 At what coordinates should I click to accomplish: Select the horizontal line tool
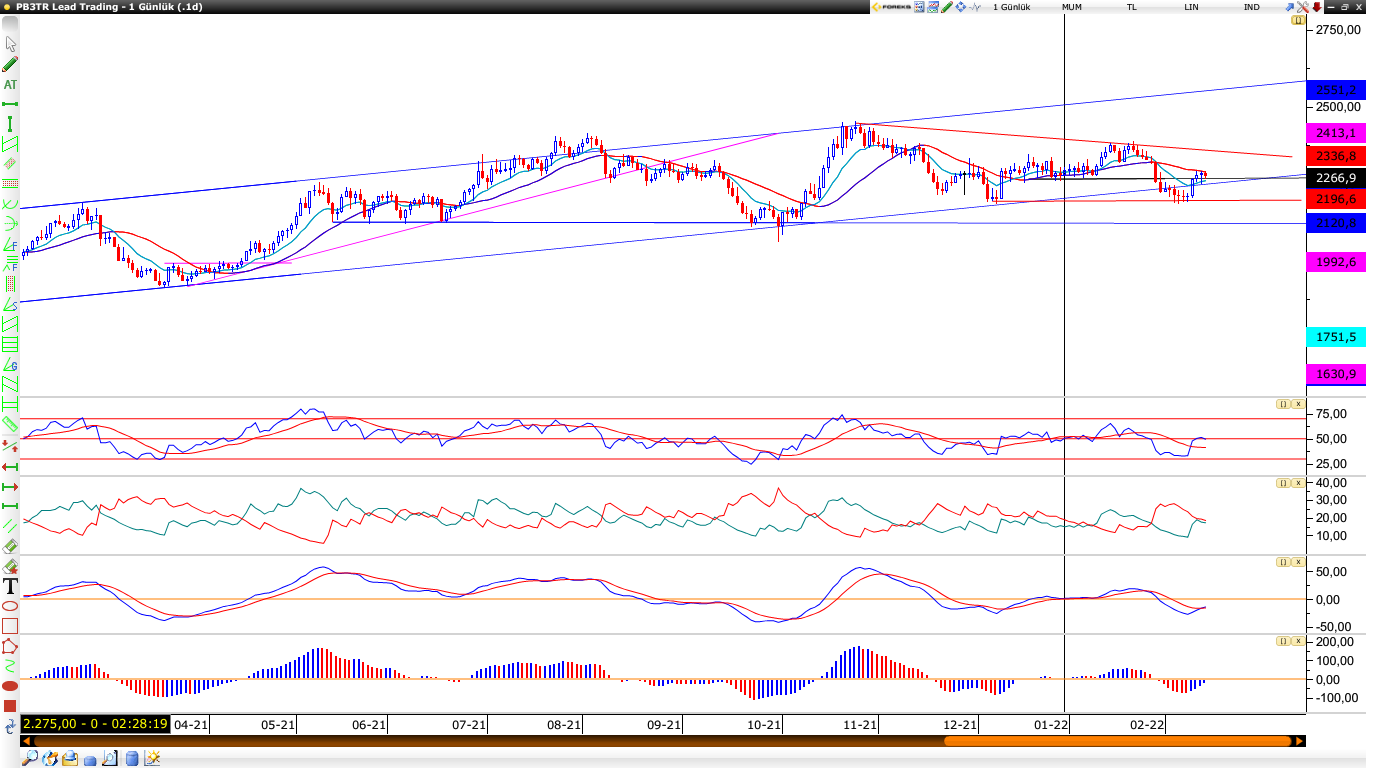pos(11,104)
